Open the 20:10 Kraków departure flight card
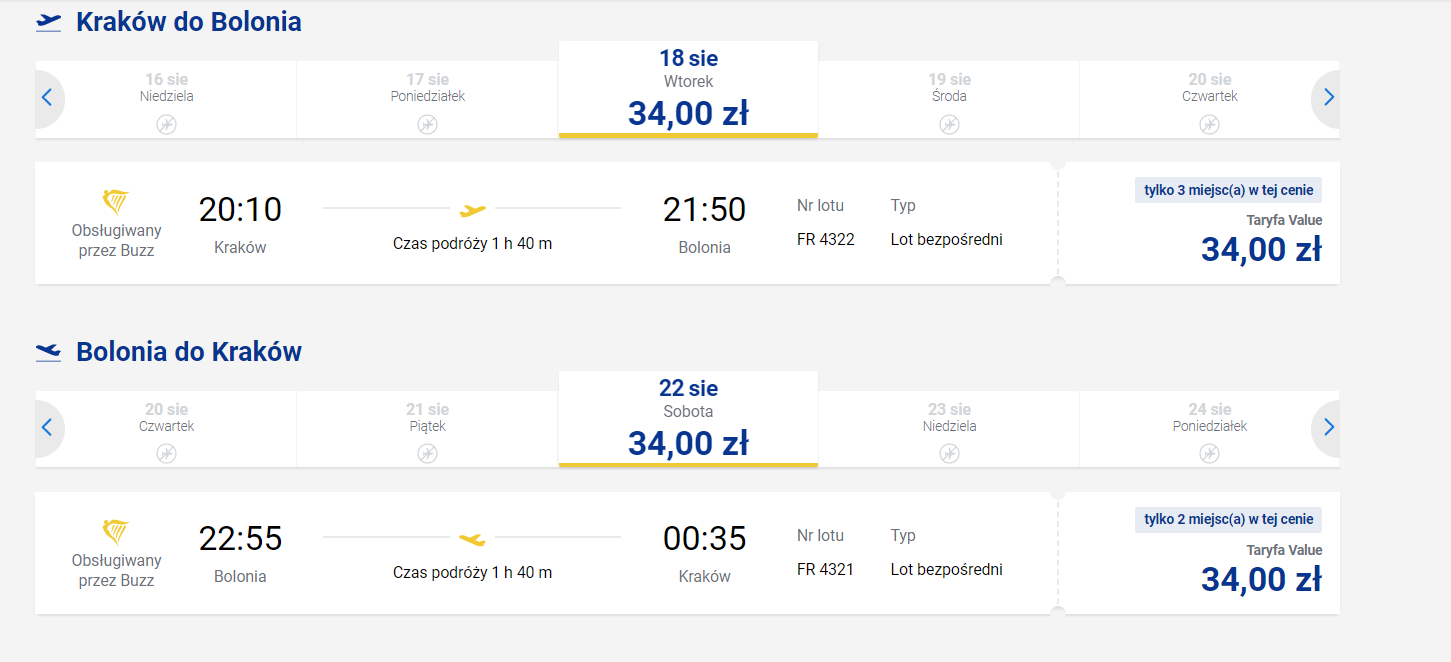 click(x=546, y=223)
